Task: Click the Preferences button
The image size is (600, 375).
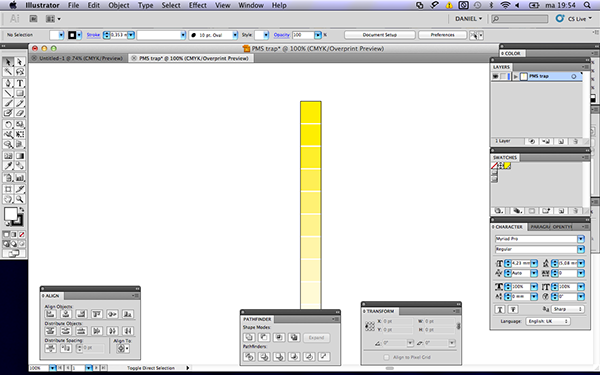Action: 442,35
